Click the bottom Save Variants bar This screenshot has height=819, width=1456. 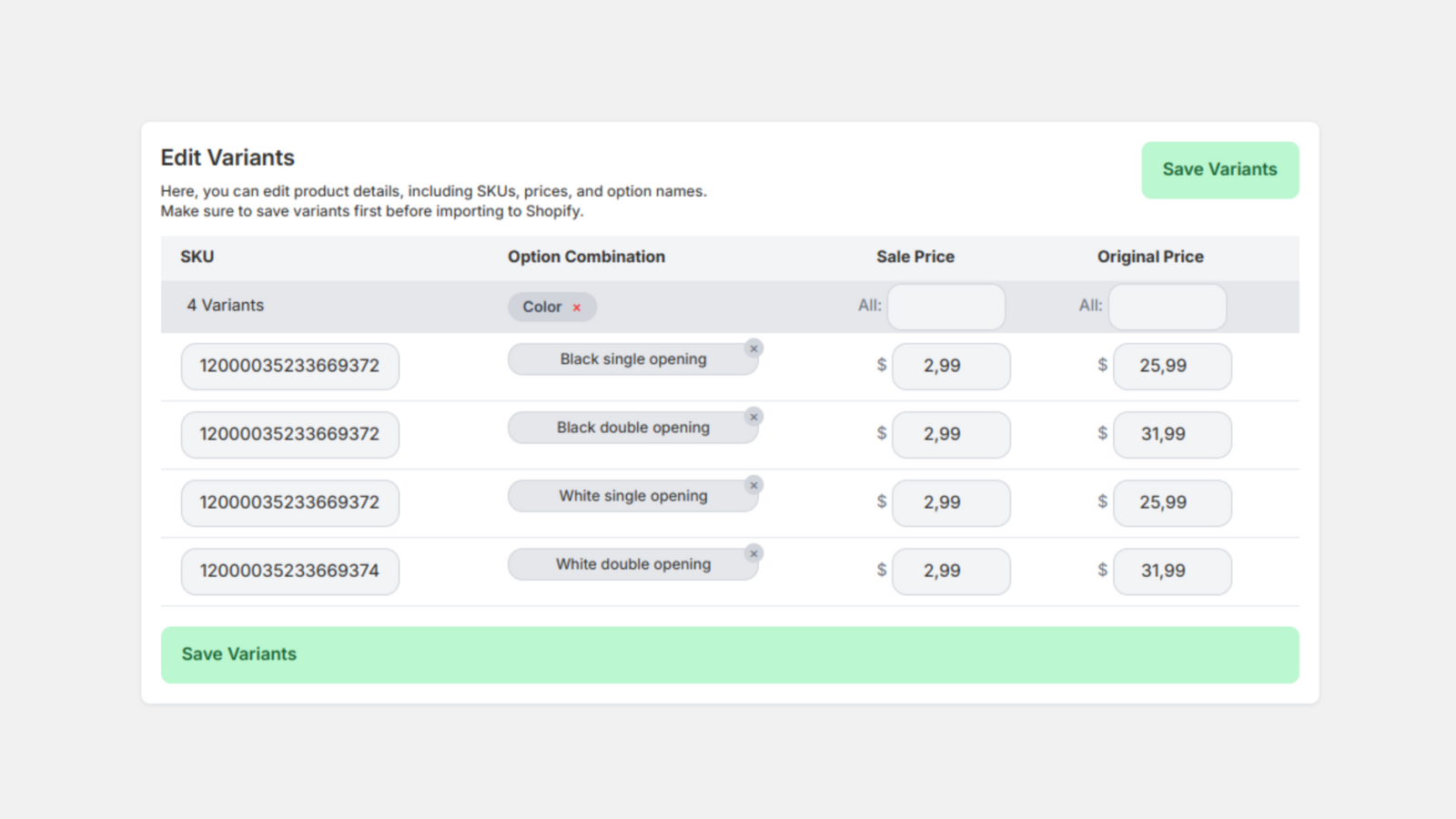pyautogui.click(x=728, y=653)
